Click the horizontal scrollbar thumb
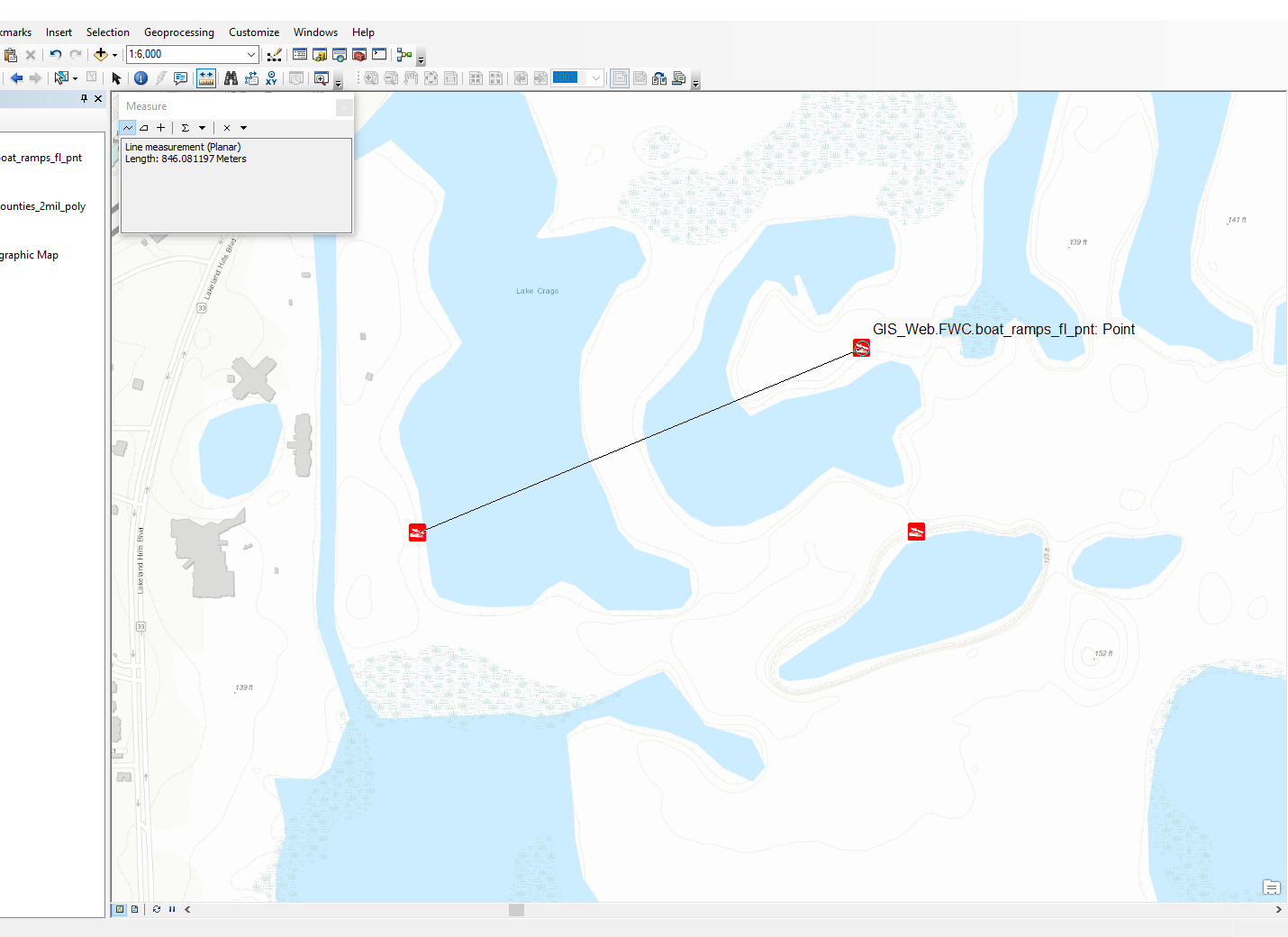Image resolution: width=1288 pixels, height=937 pixels. point(516,910)
